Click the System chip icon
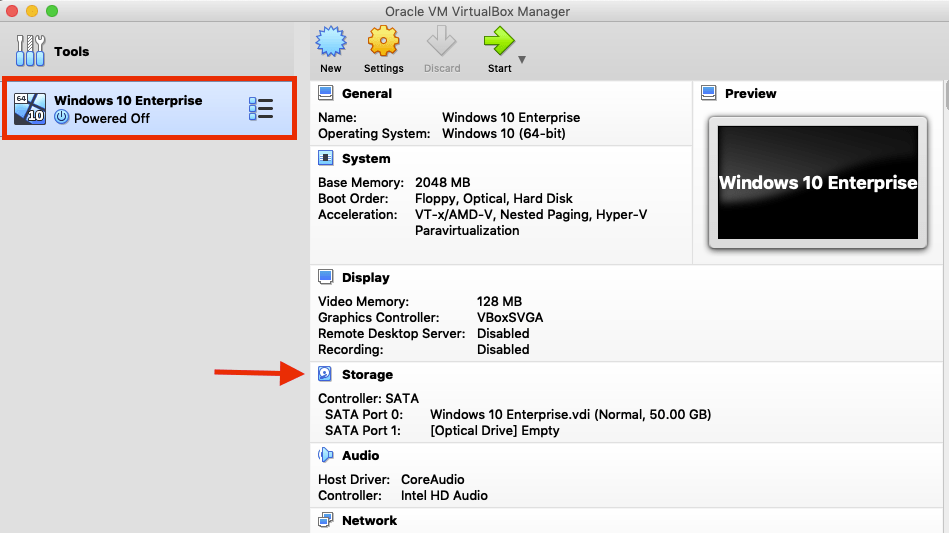 point(325,158)
